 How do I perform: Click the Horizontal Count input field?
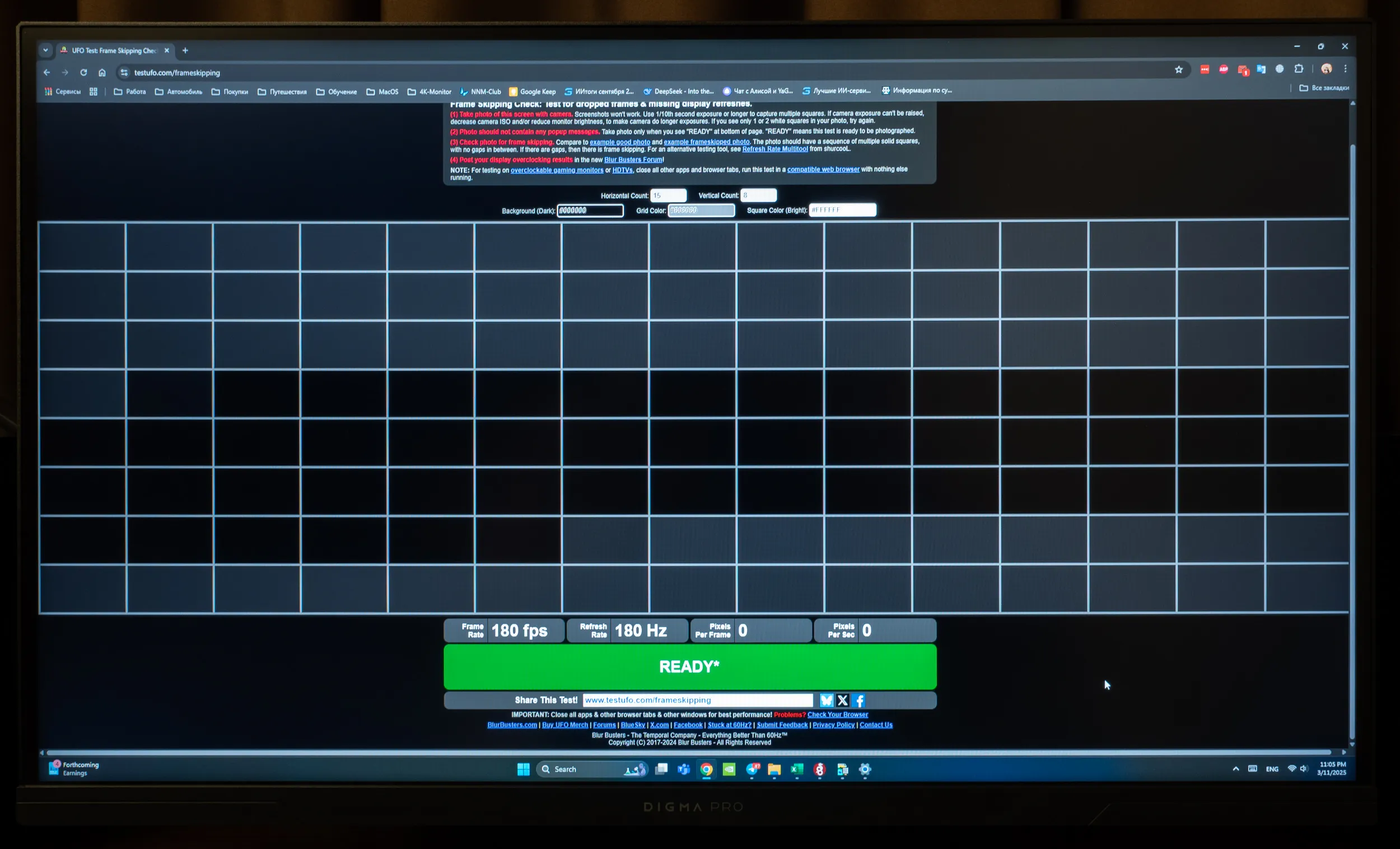click(668, 195)
